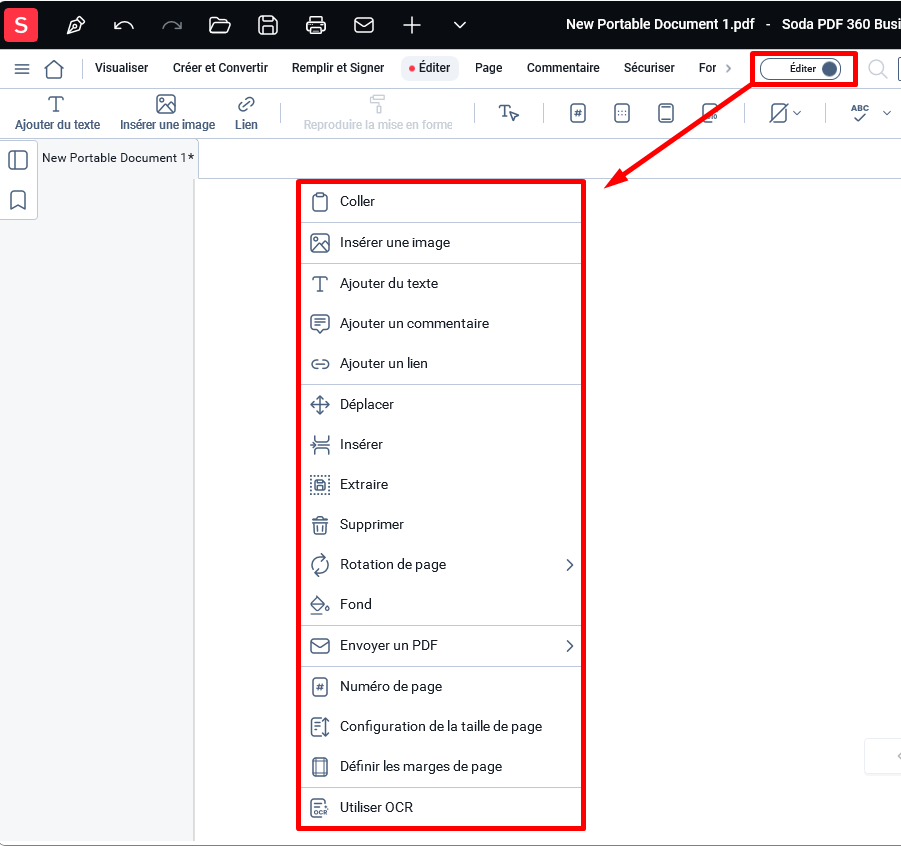Image resolution: width=901 pixels, height=846 pixels.
Task: Save the document with floppy icon
Action: [268, 25]
